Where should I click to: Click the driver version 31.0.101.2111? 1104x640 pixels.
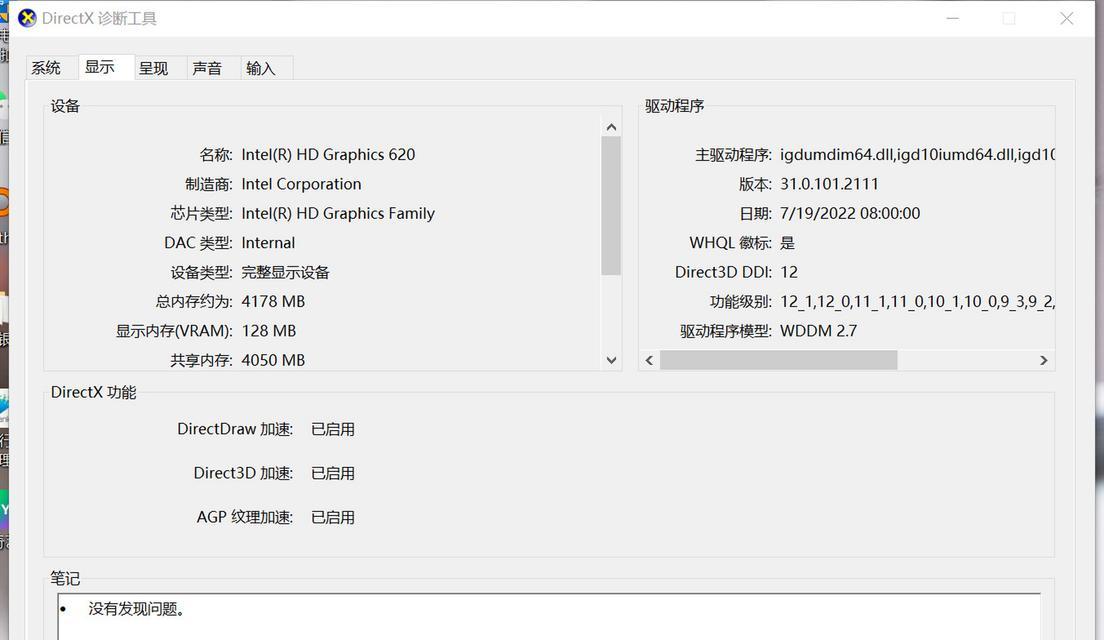coord(829,184)
